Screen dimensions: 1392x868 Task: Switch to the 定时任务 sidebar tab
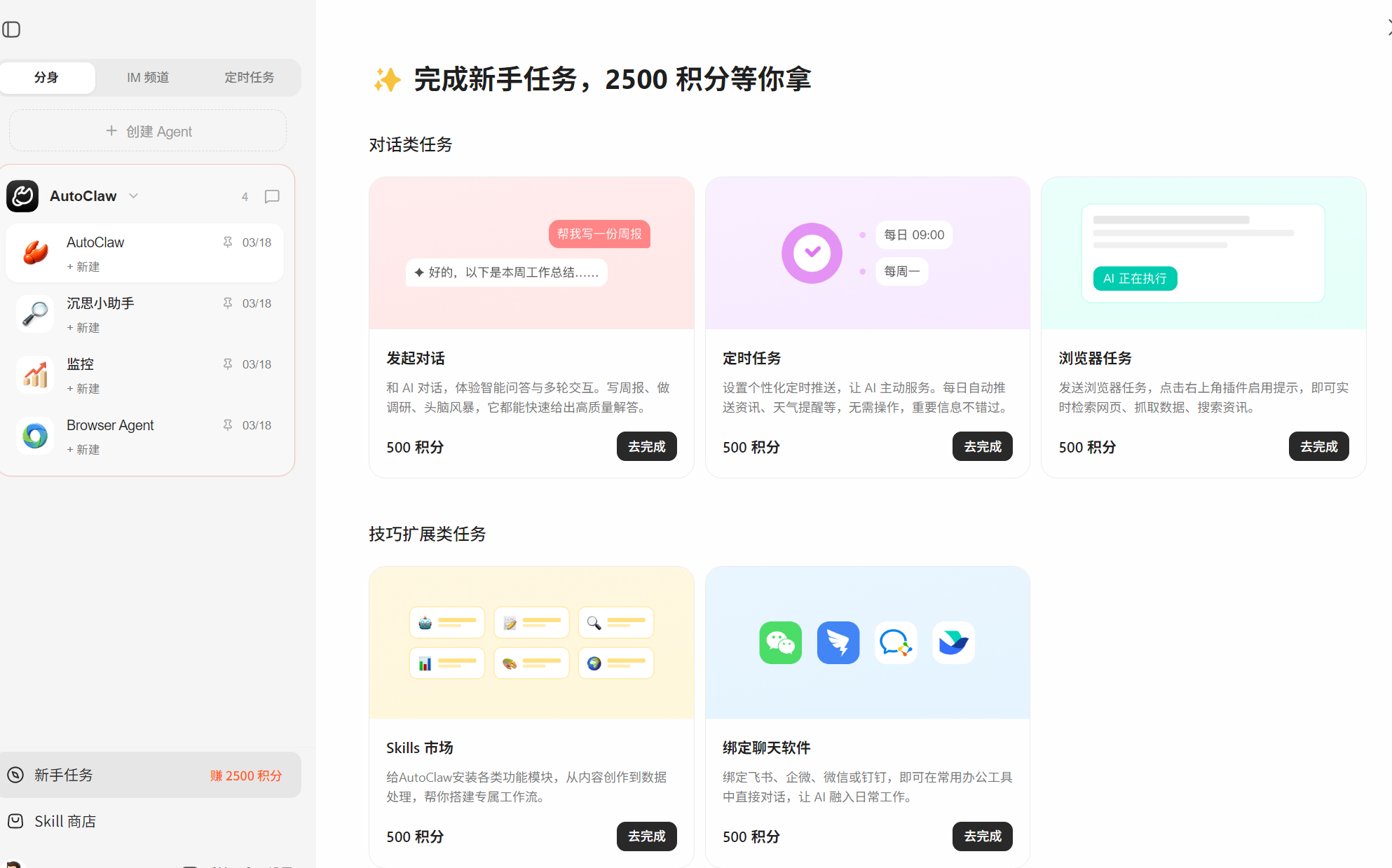coord(249,77)
